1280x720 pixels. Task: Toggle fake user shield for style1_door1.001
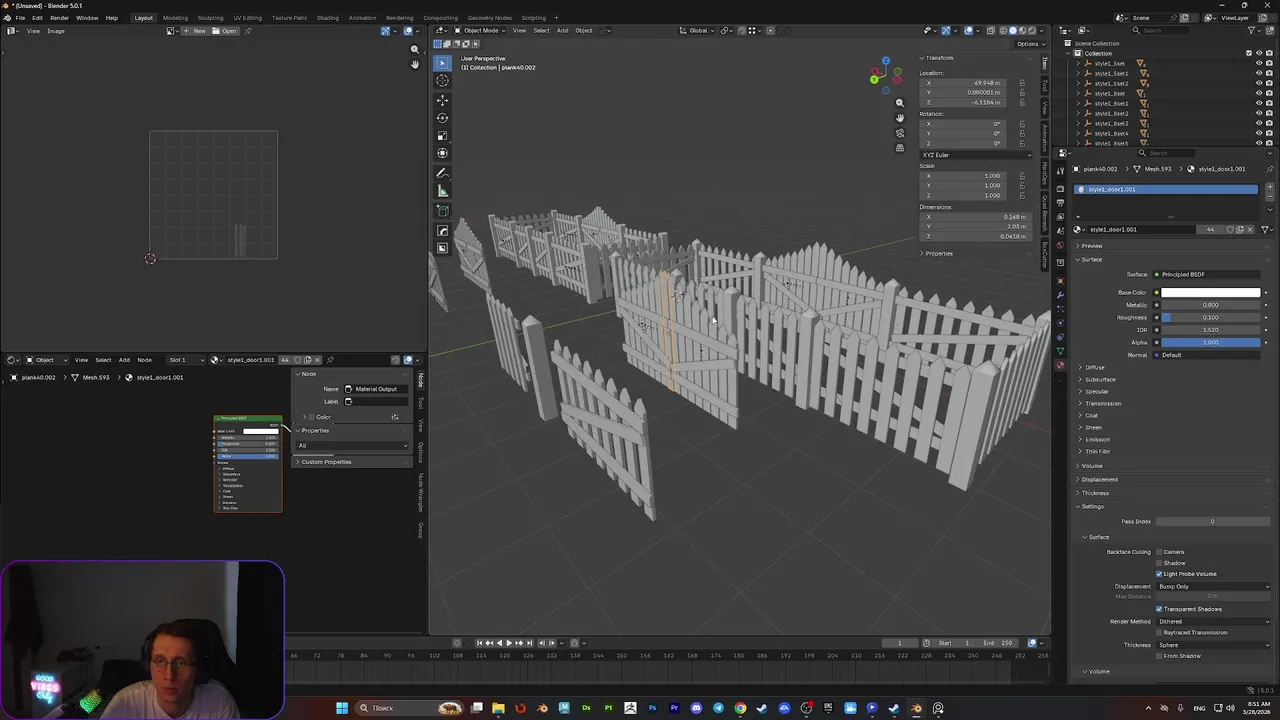click(x=1230, y=229)
